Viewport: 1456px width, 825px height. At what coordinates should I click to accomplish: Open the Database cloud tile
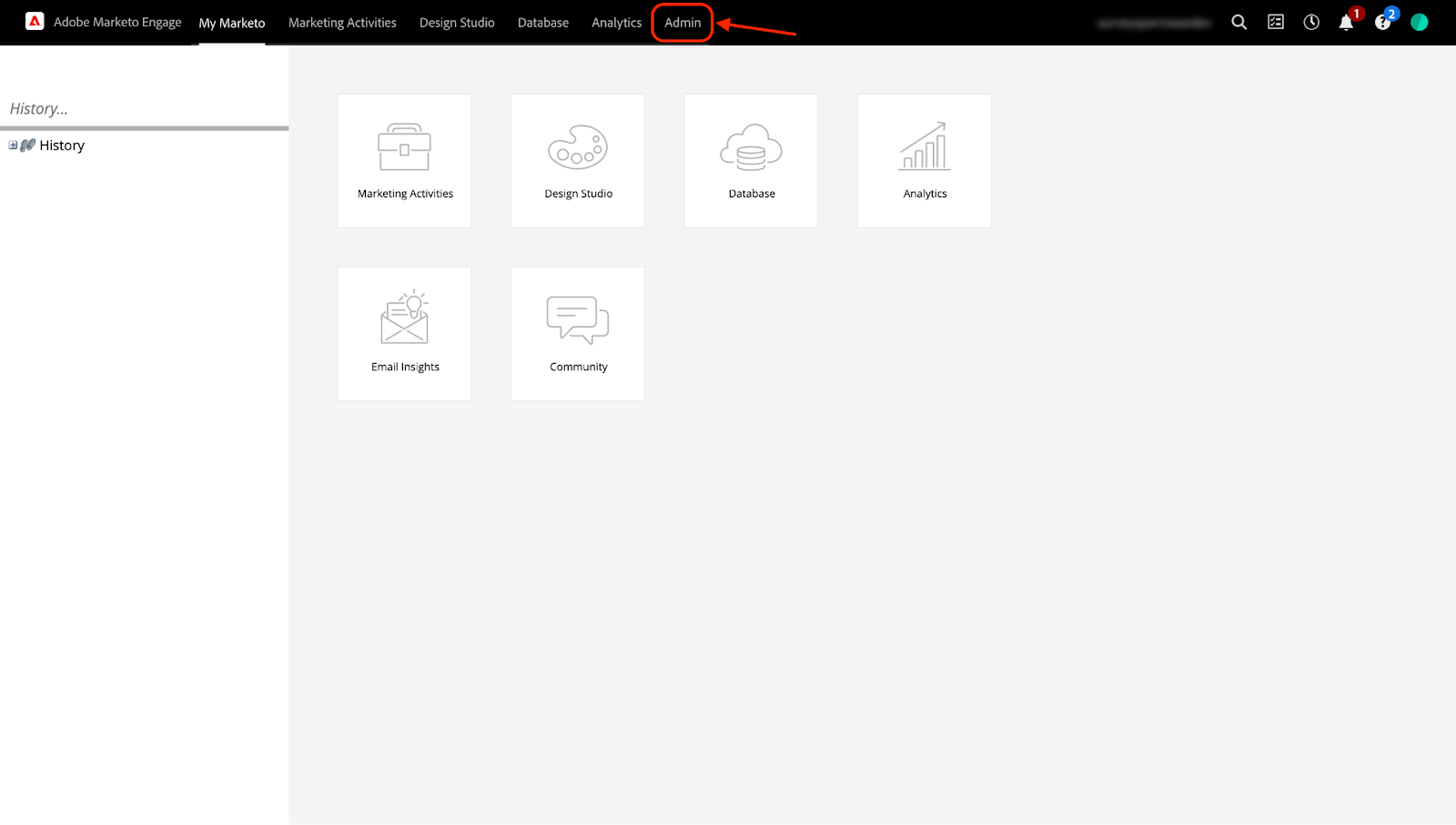pyautogui.click(x=751, y=160)
